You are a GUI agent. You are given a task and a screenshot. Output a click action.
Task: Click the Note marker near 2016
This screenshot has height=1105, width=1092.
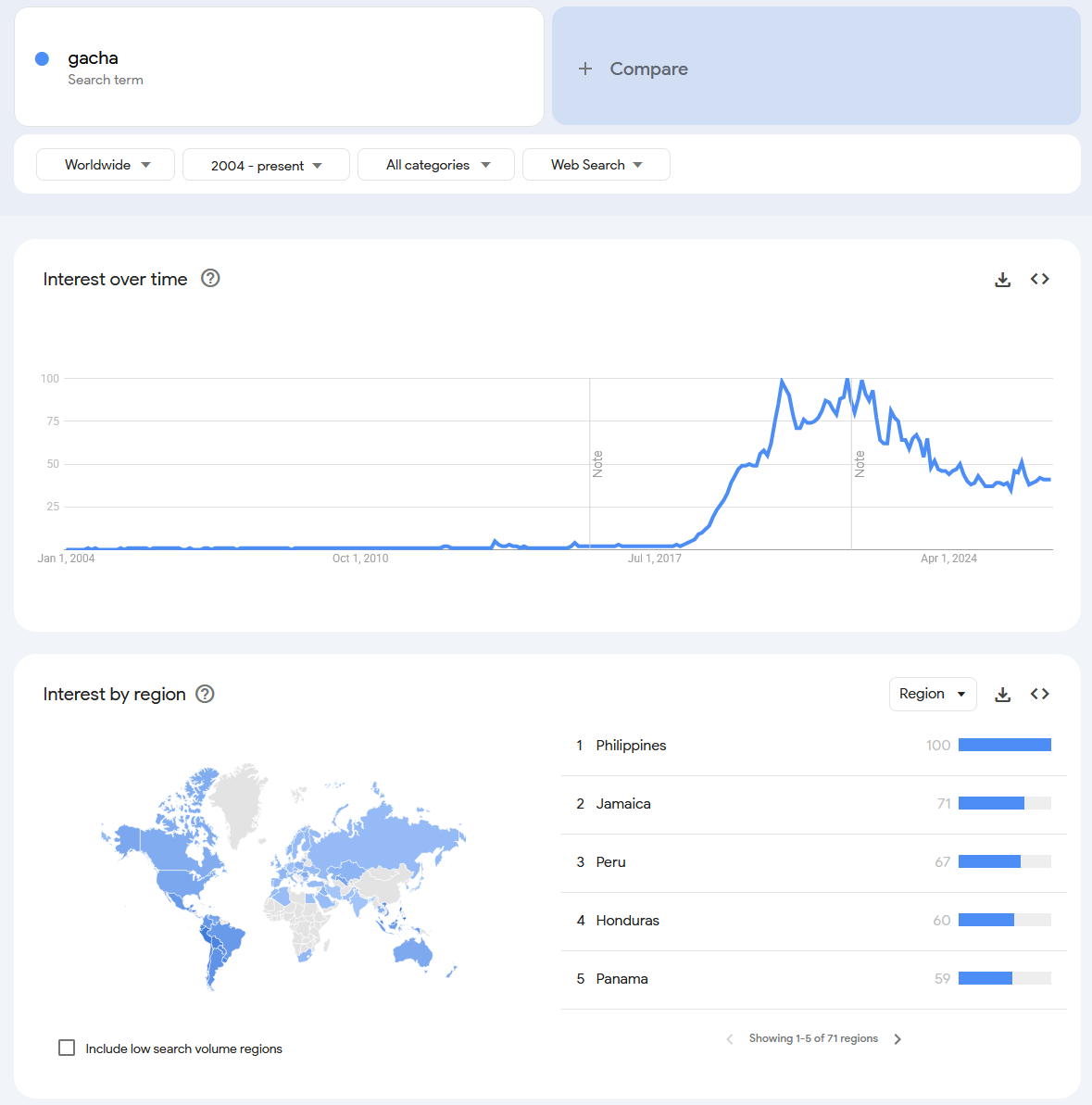coord(597,464)
